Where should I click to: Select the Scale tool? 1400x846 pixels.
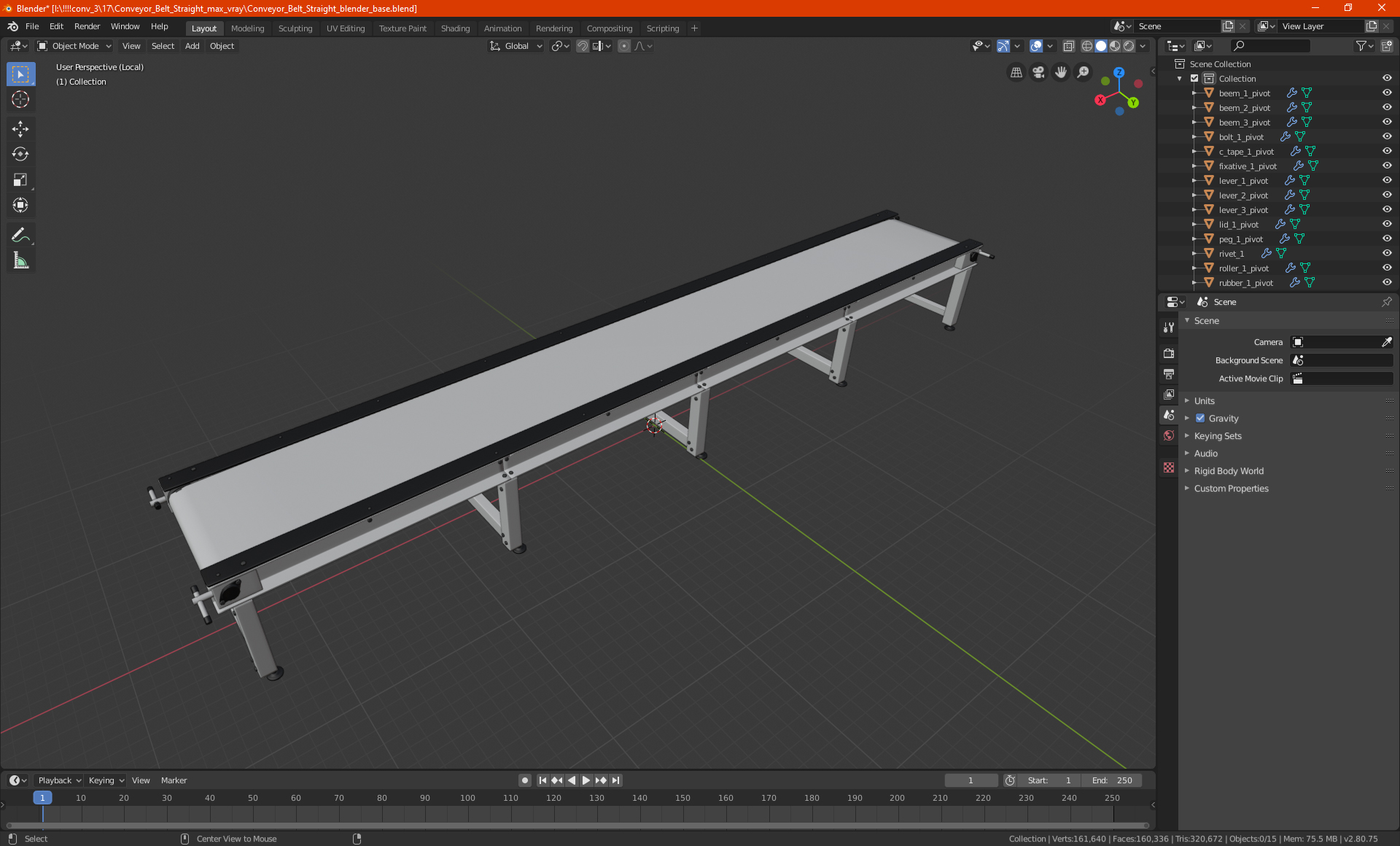(x=20, y=180)
